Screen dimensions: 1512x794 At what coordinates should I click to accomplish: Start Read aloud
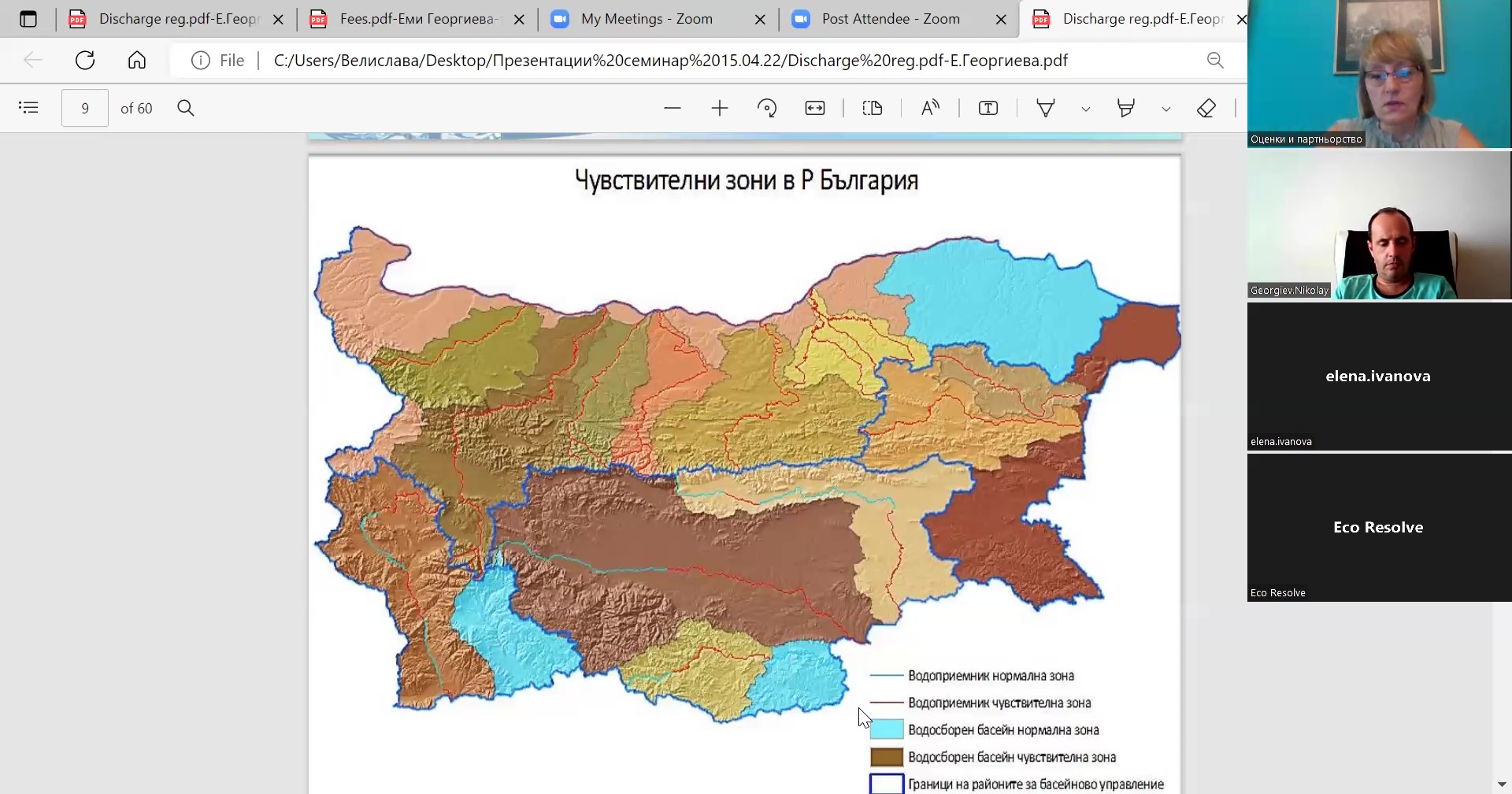930,108
